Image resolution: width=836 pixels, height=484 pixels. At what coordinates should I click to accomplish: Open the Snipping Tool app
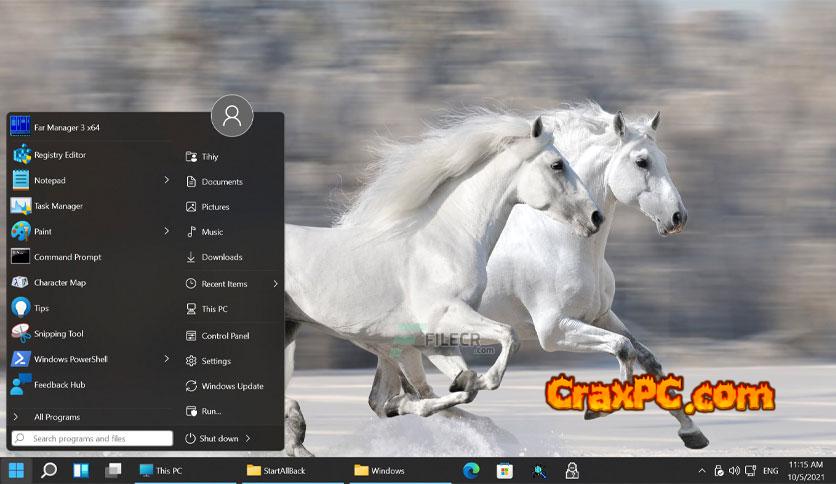(x=58, y=334)
